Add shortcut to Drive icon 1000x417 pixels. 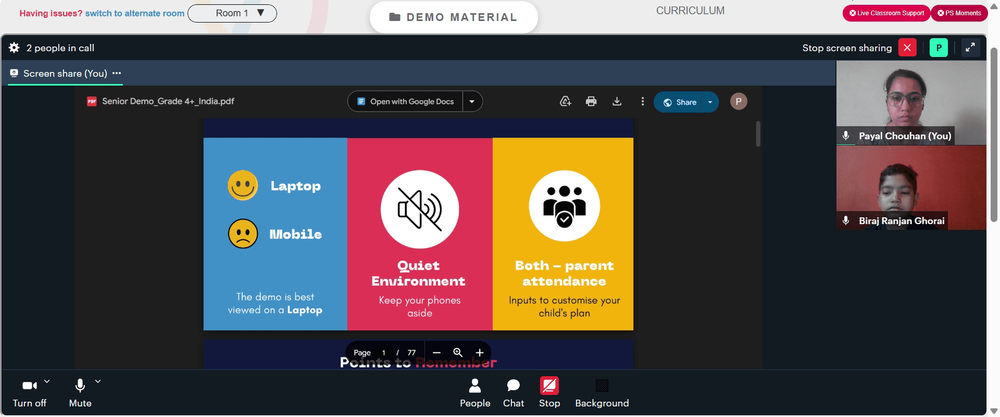(565, 101)
